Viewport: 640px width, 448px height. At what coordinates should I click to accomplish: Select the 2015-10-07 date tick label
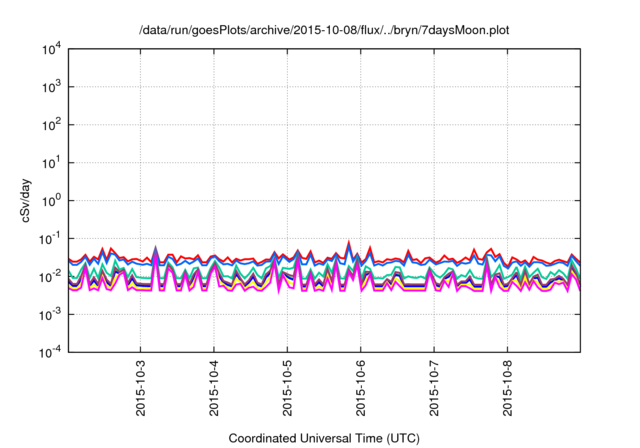(435, 388)
